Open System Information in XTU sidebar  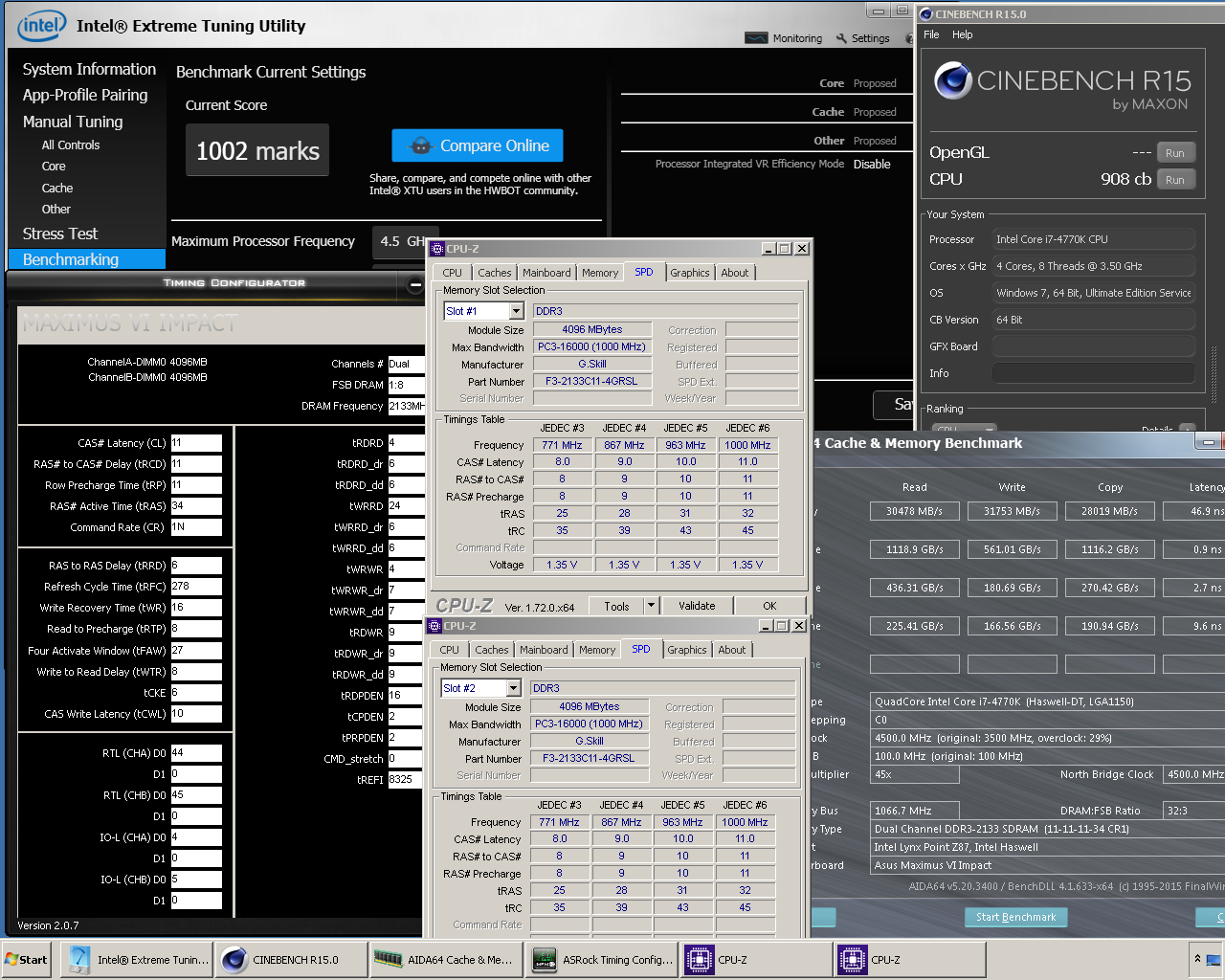[x=89, y=69]
